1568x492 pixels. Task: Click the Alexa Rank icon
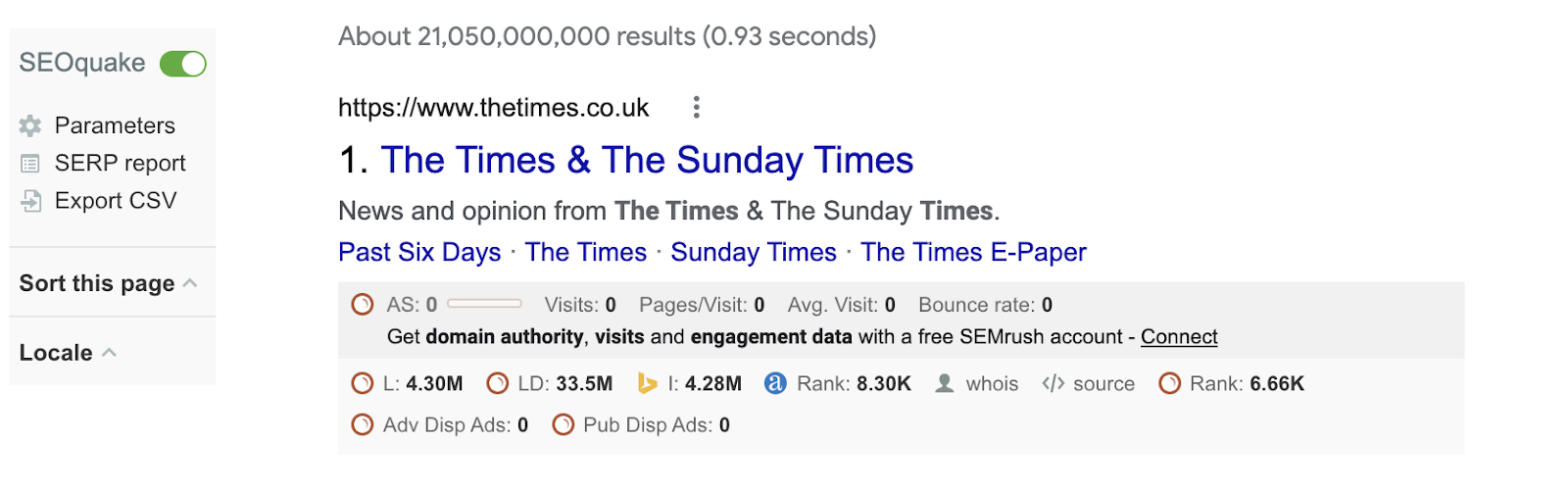tap(775, 384)
